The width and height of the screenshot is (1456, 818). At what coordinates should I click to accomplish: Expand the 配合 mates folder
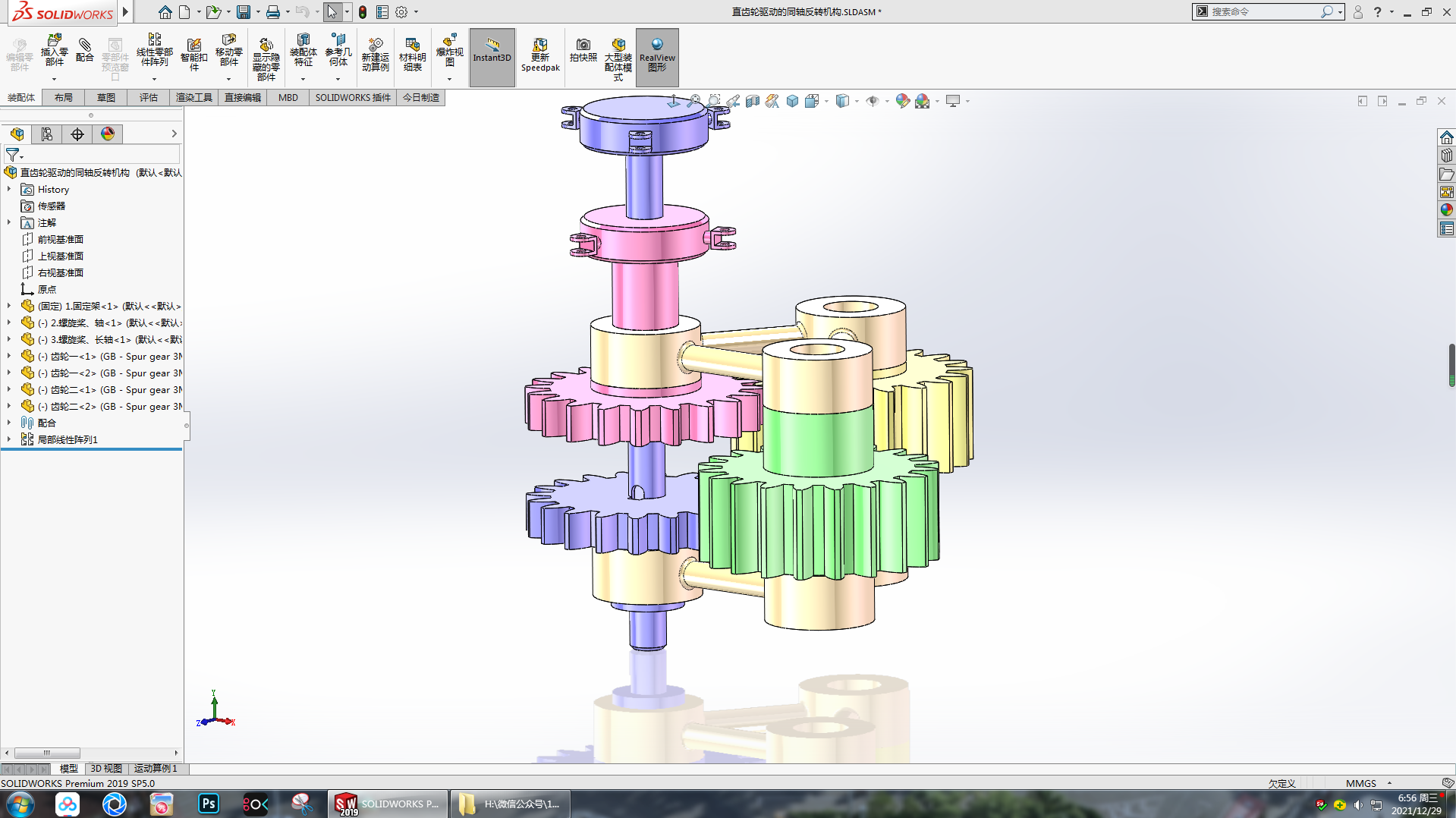(x=9, y=423)
